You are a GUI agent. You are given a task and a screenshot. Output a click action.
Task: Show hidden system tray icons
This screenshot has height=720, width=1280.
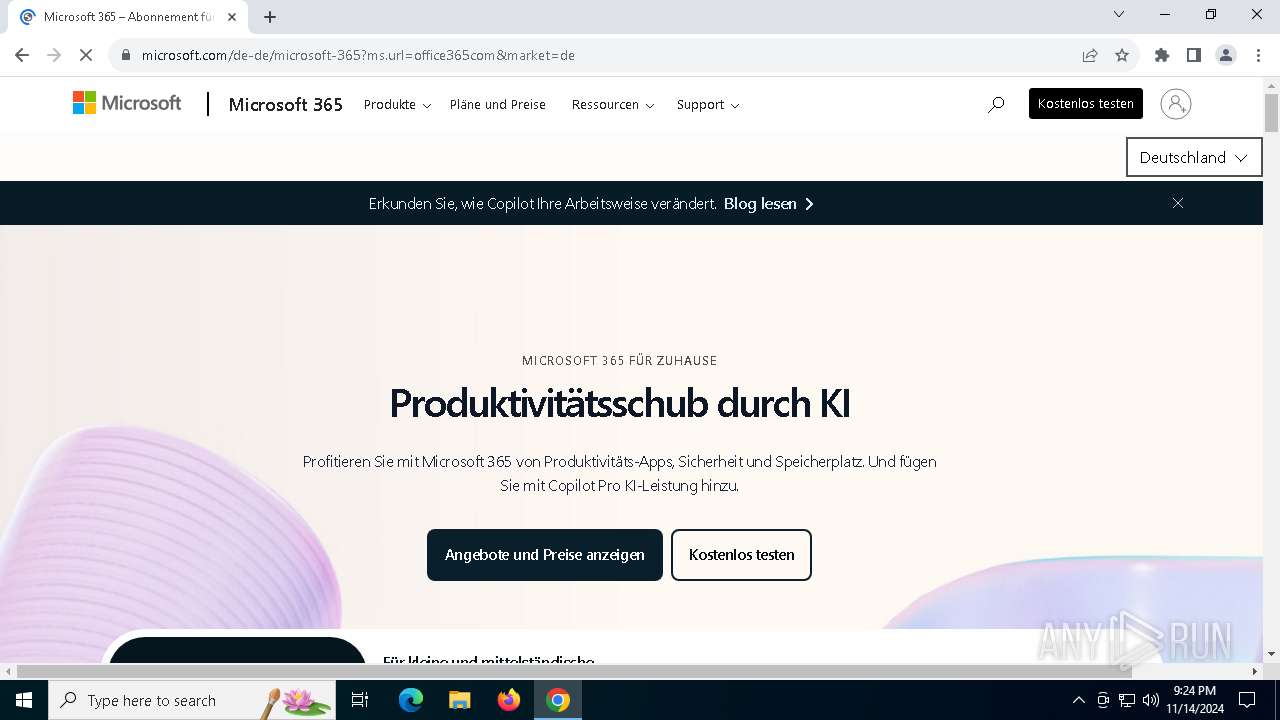coord(1078,700)
